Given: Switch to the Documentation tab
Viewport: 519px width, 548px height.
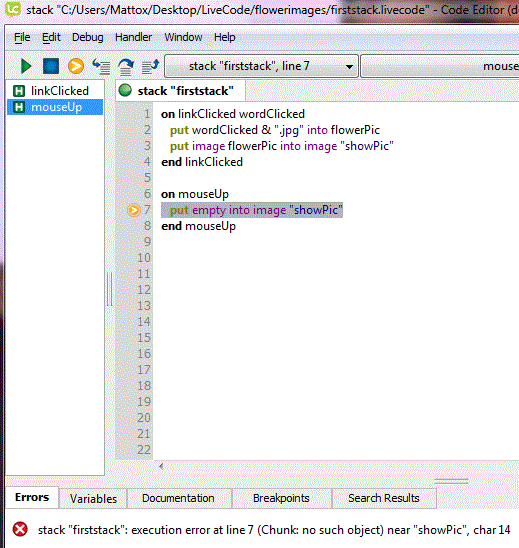Looking at the screenshot, I should 178,498.
